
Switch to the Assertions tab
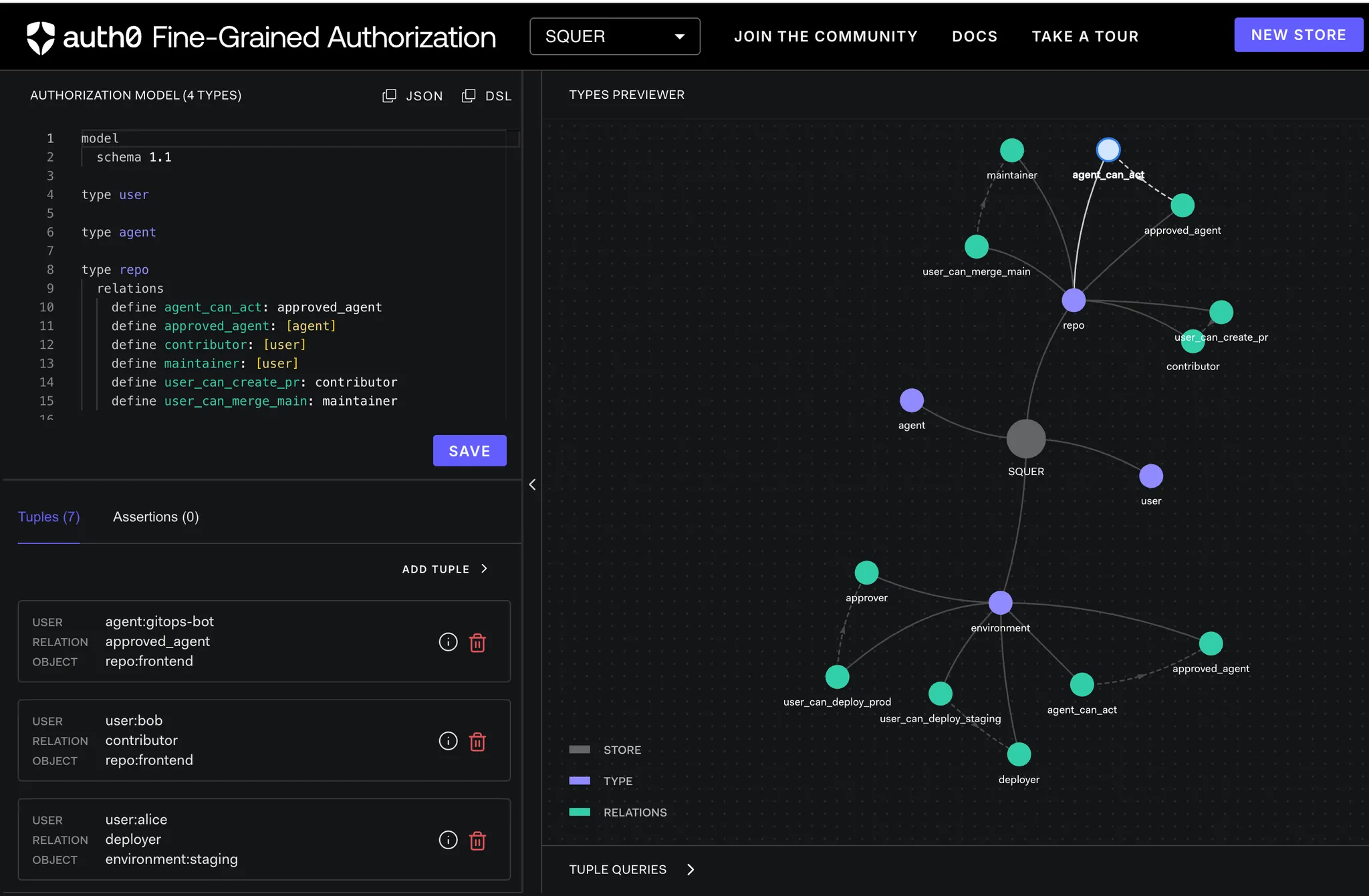pyautogui.click(x=156, y=517)
